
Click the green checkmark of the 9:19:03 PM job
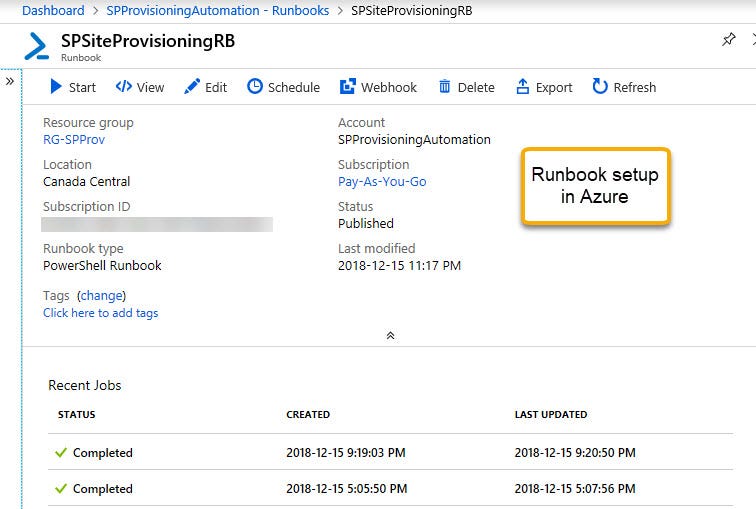click(x=61, y=453)
